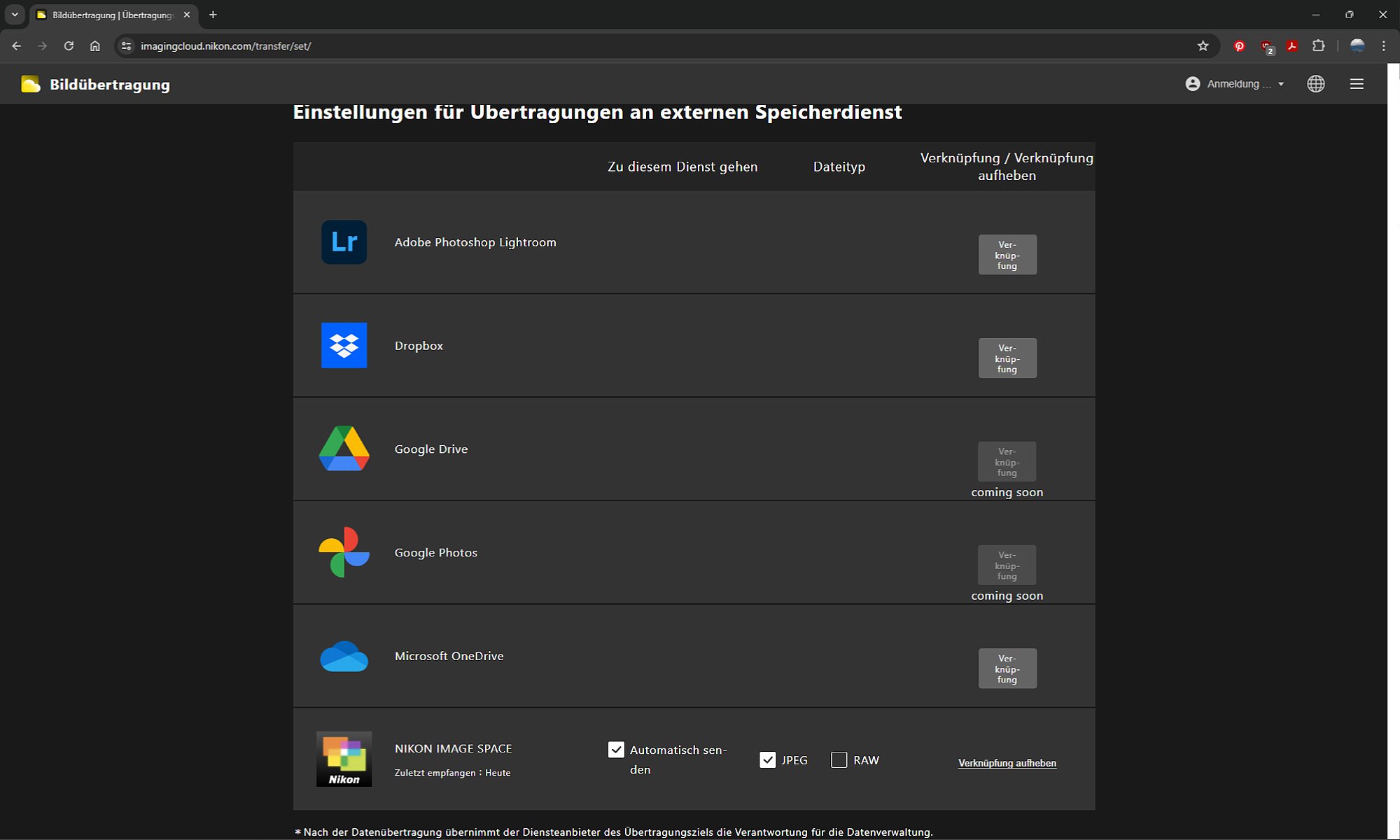This screenshot has height=840, width=1400.
Task: Select the Bildübertragung browser tab
Action: [x=112, y=15]
